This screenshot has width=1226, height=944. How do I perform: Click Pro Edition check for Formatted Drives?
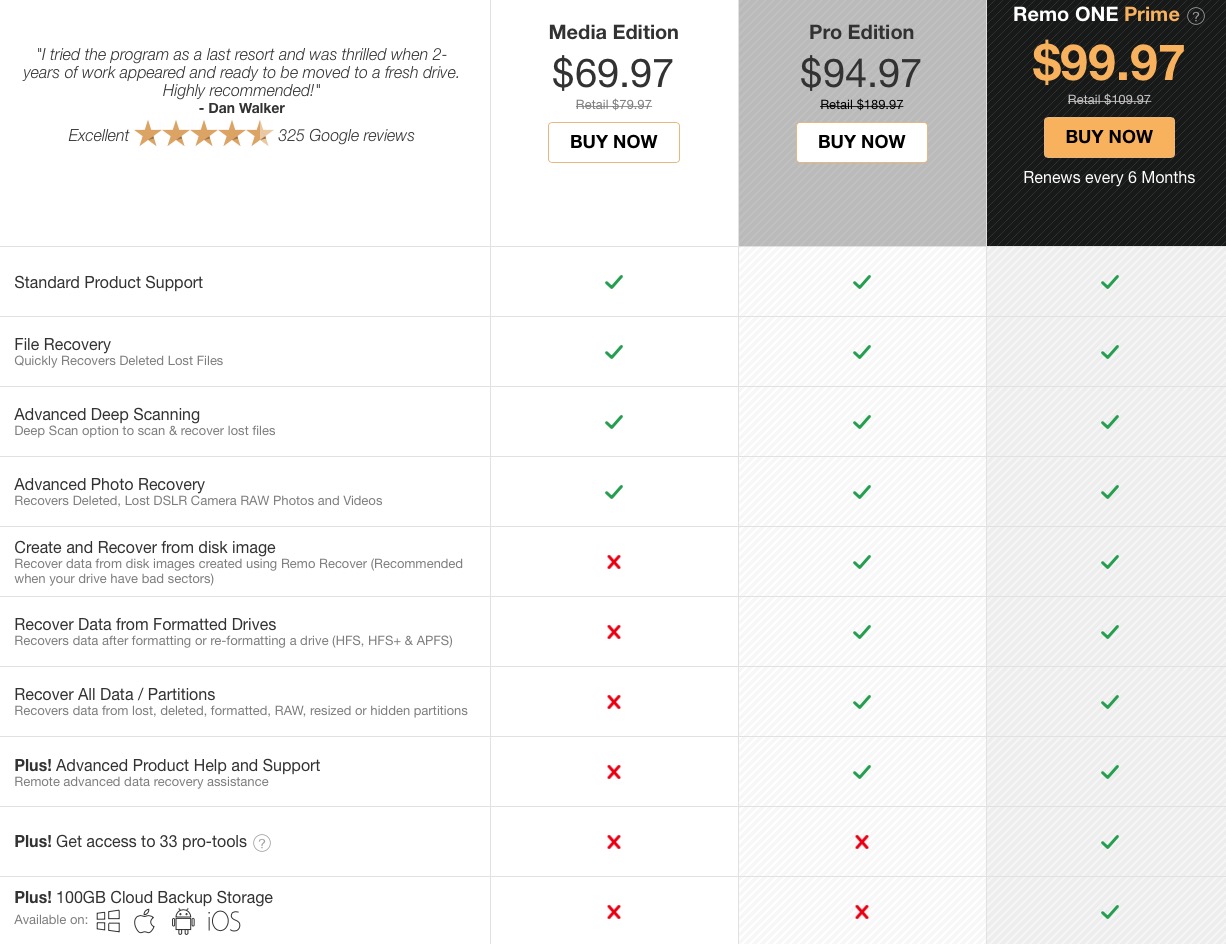tap(862, 632)
